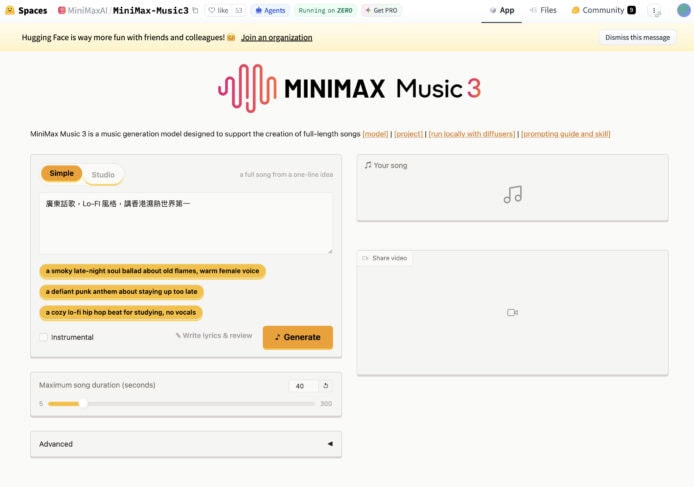The height and width of the screenshot is (487, 694).
Task: Reset the maximum song duration value
Action: [x=326, y=386]
